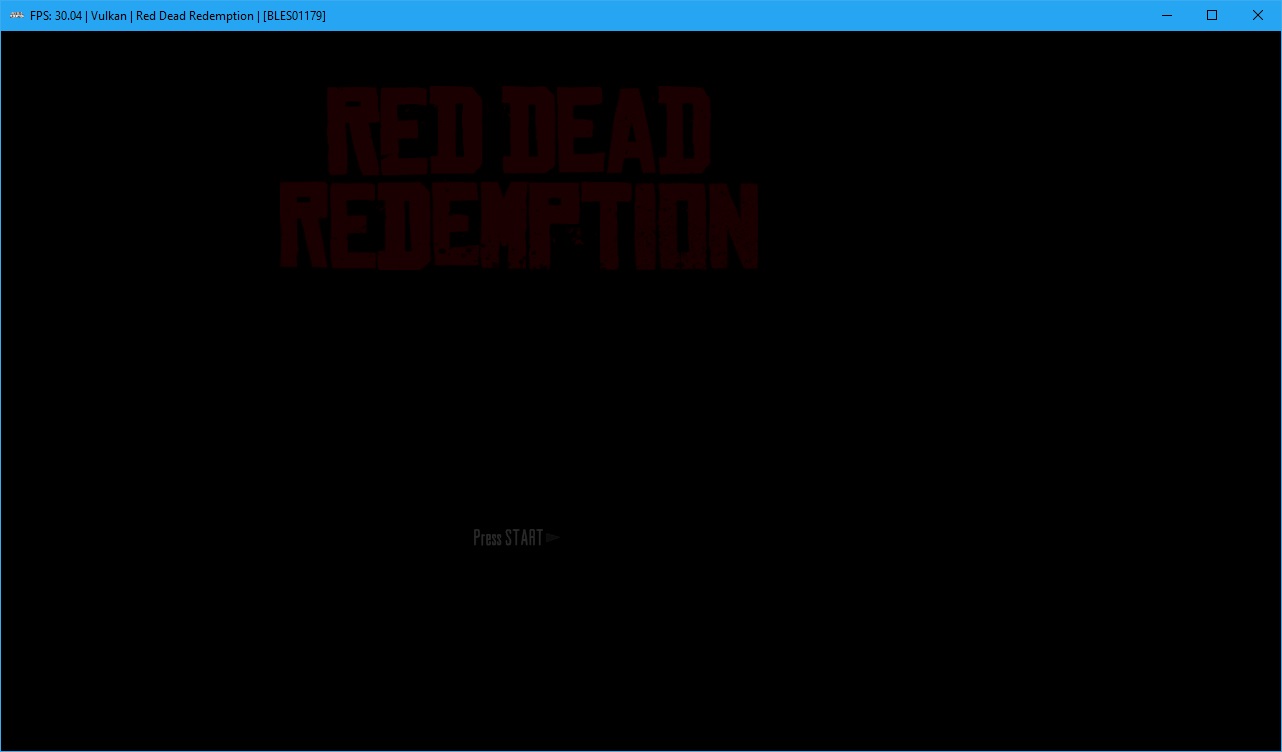Click the BLES01179 serial in title bar
Viewport: 1282px width, 752px height.
tap(294, 15)
